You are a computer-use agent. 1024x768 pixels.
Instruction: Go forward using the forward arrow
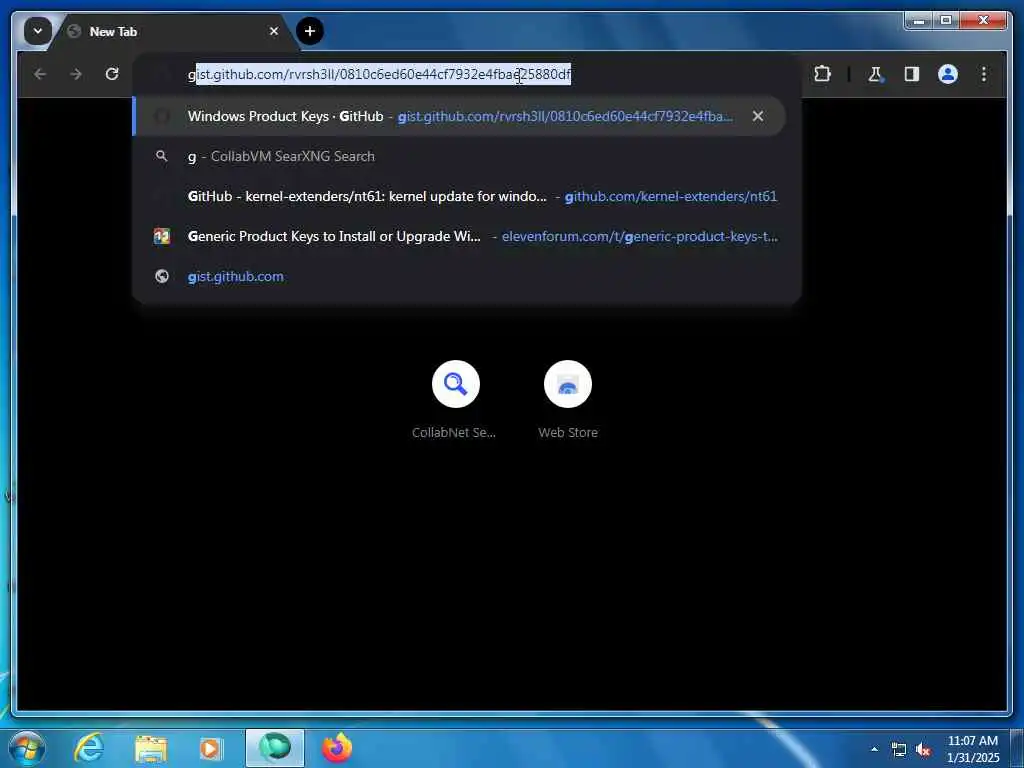click(76, 74)
